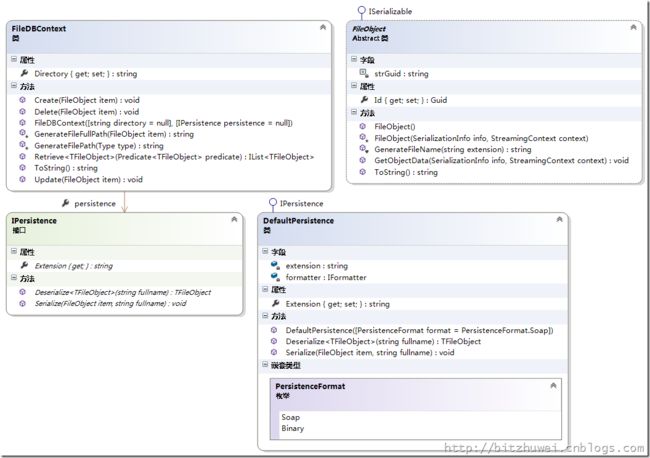Collapse fields section in FileObject
This screenshot has width=650, height=458.
click(354, 59)
